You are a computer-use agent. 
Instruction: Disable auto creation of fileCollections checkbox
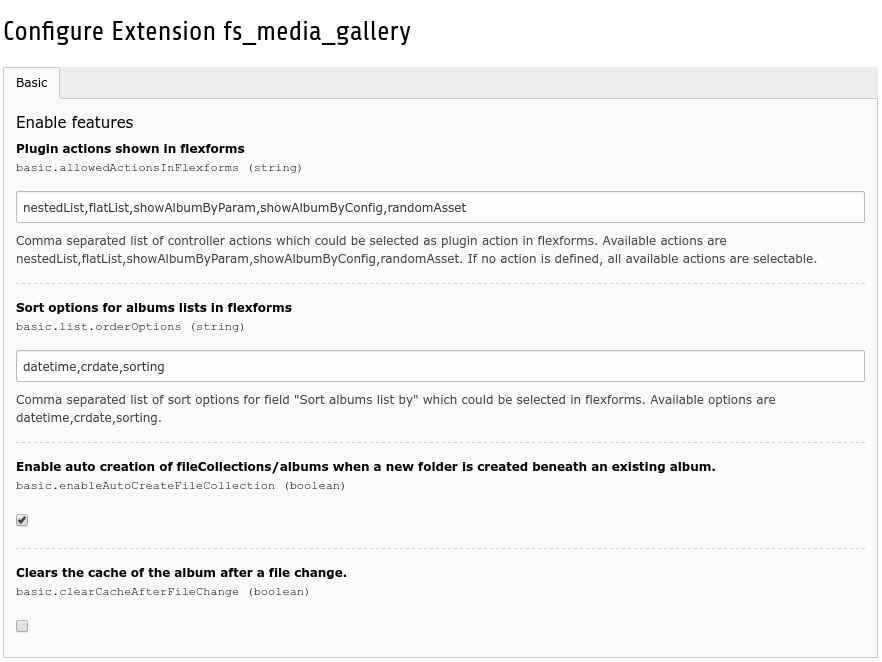22,520
